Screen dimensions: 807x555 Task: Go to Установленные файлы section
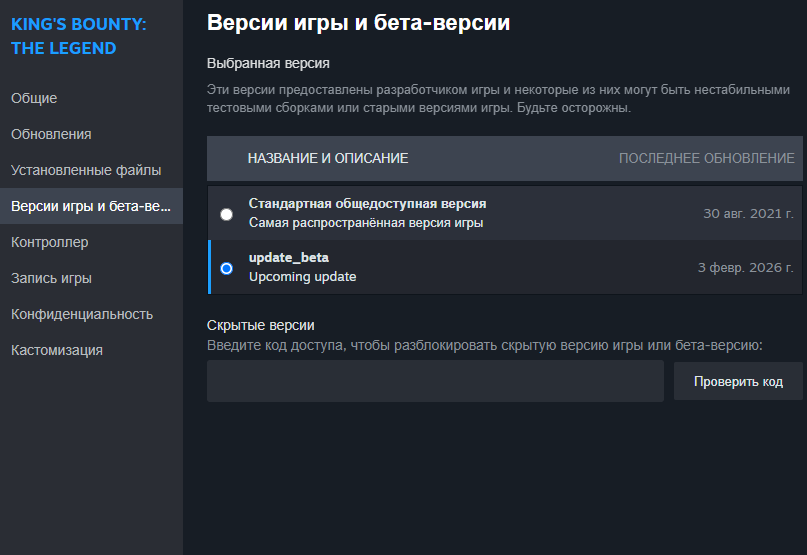(91, 170)
